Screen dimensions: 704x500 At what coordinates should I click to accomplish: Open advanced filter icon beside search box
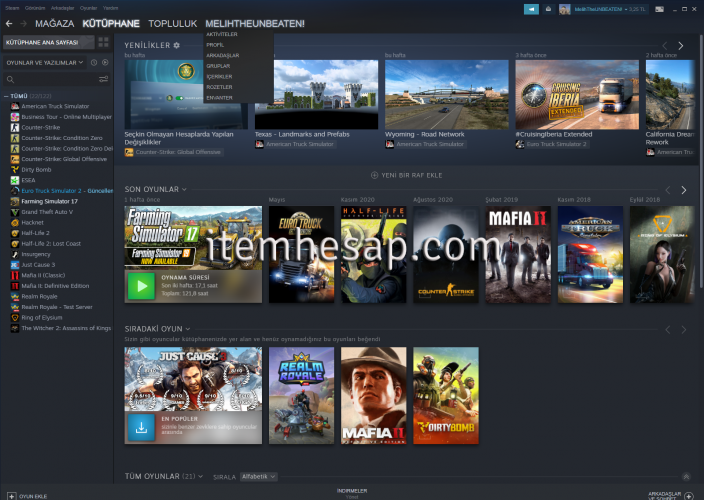click(104, 78)
